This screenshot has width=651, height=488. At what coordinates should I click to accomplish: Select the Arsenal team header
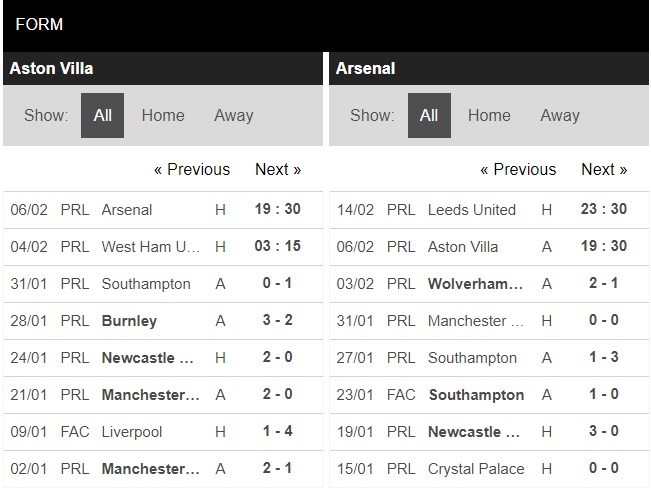coord(366,68)
